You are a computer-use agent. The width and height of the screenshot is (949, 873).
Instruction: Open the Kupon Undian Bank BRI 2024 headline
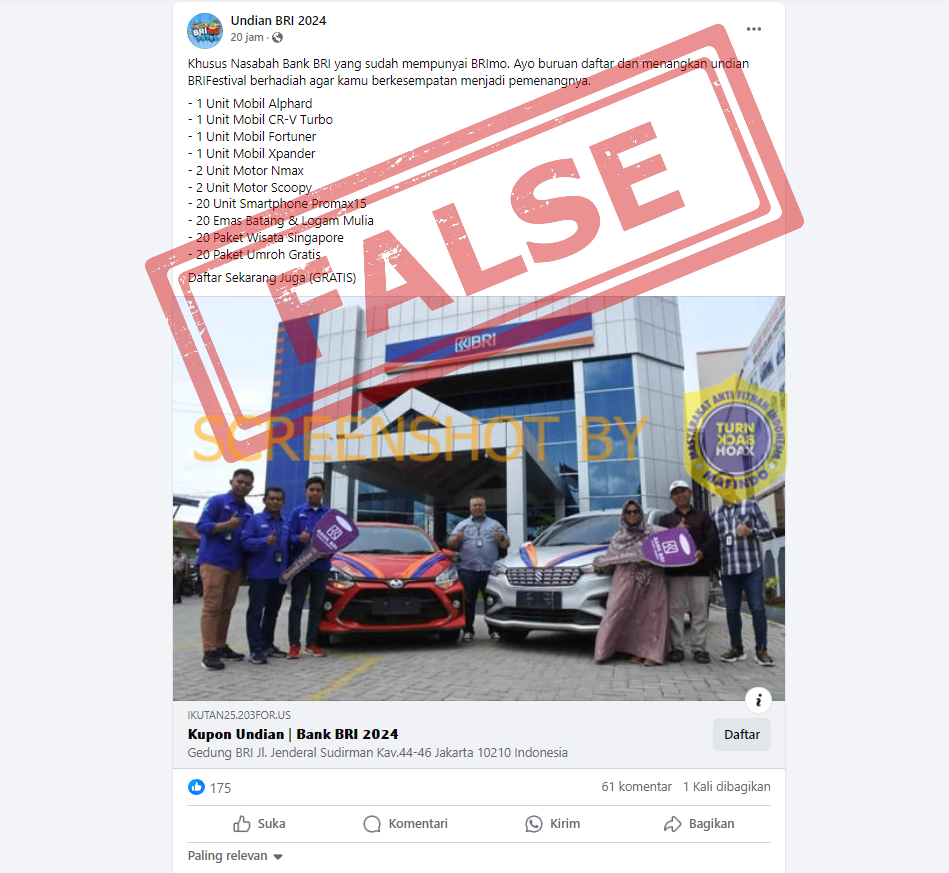pyautogui.click(x=293, y=734)
